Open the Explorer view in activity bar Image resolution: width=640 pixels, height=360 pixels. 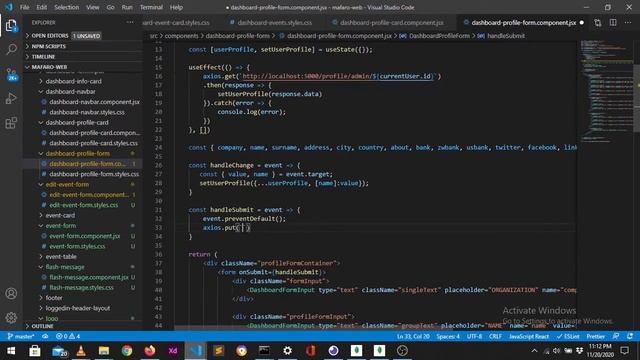pyautogui.click(x=11, y=26)
